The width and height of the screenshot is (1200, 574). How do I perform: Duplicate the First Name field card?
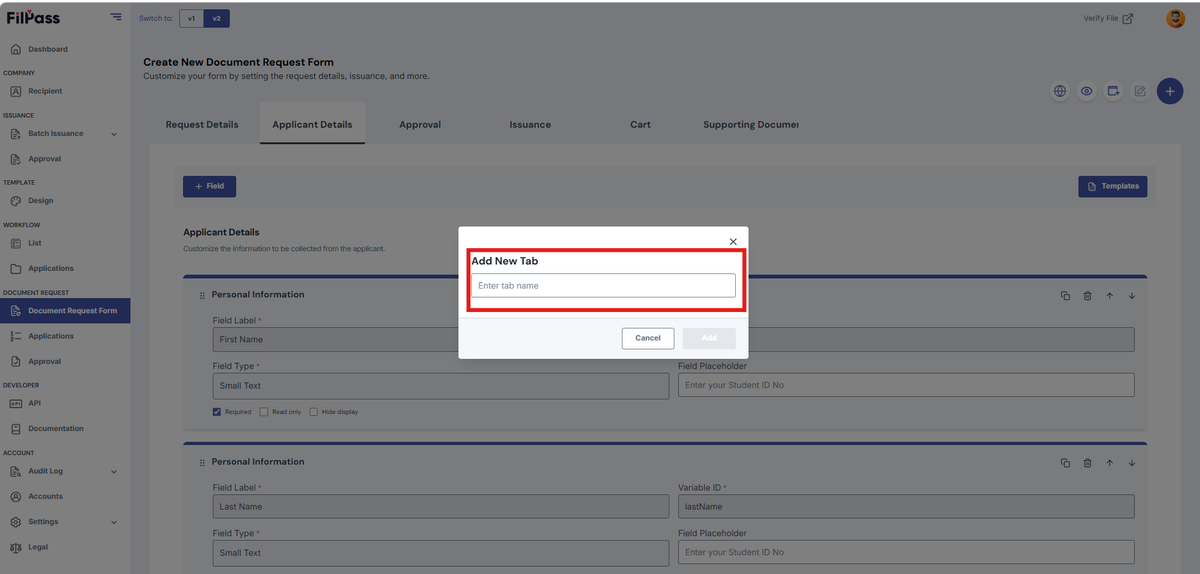[x=1065, y=296]
